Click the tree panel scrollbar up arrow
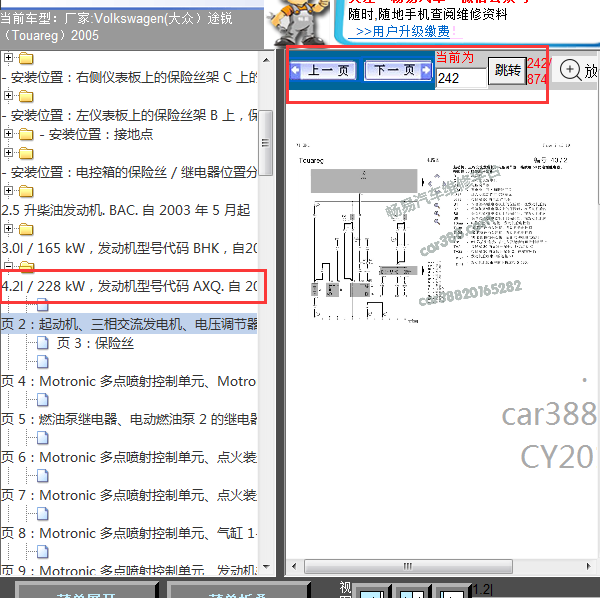600x598 pixels. (x=266, y=60)
